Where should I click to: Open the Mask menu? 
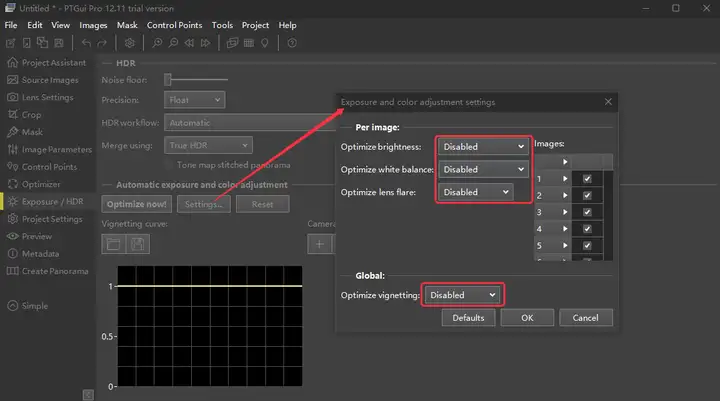[127, 25]
